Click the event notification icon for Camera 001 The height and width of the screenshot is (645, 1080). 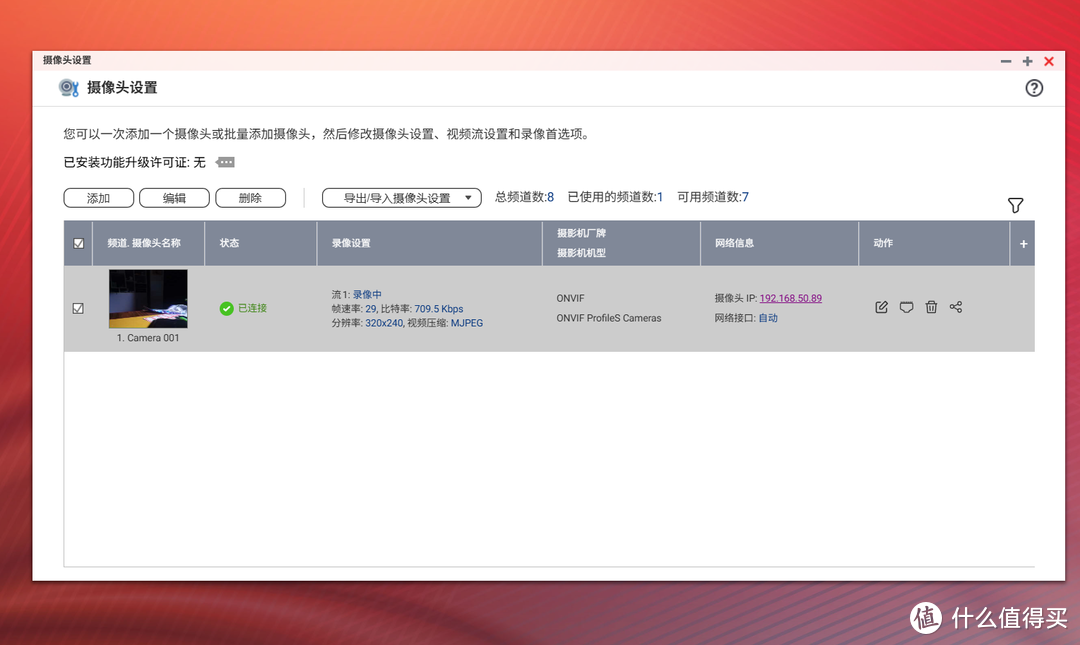(x=906, y=307)
